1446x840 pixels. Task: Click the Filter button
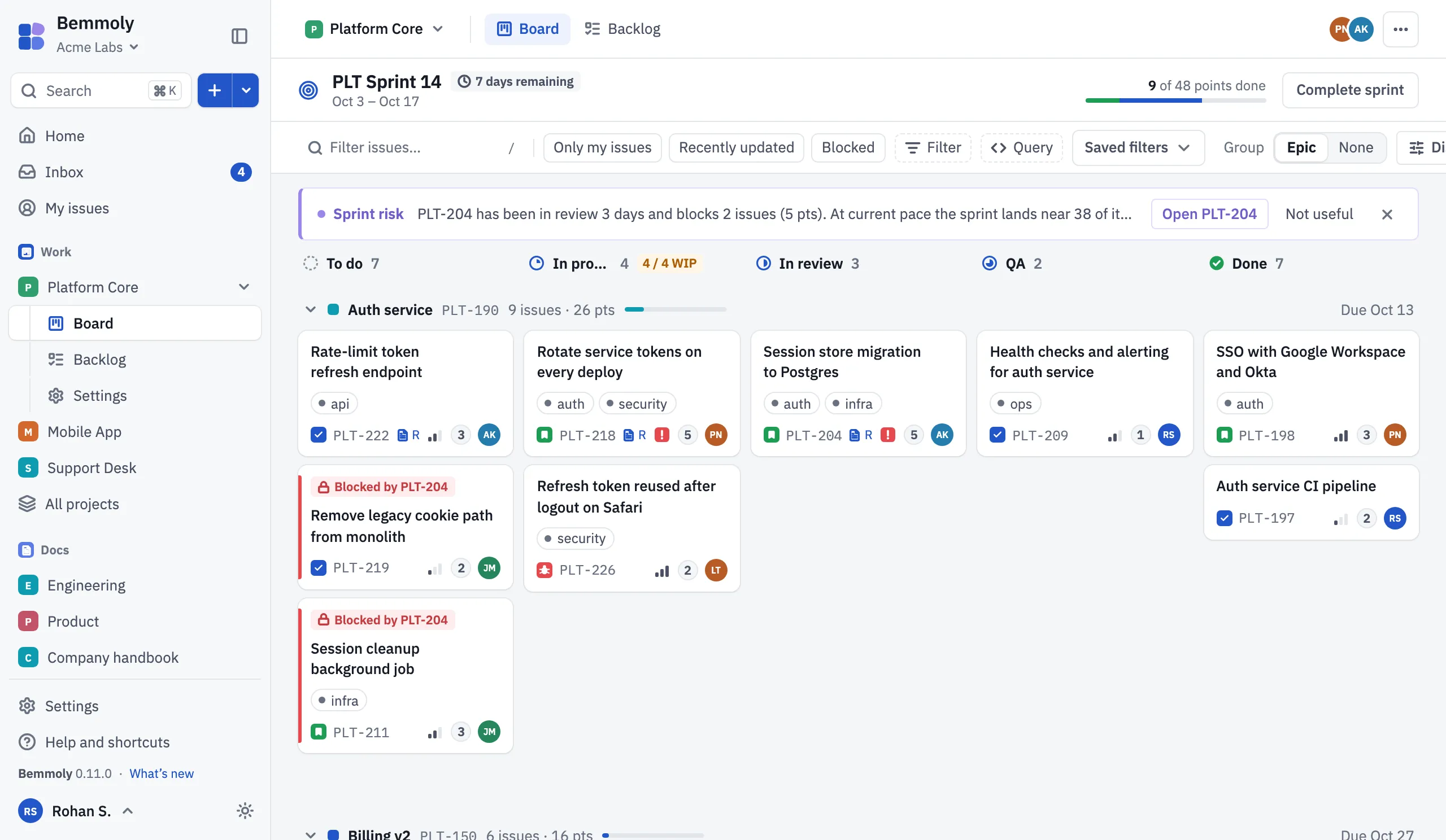click(933, 147)
